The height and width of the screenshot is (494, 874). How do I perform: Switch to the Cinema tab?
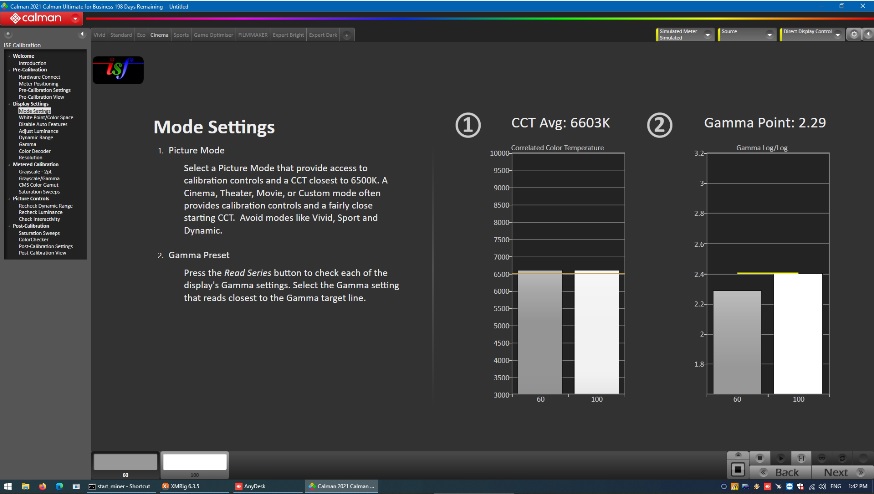click(x=160, y=35)
